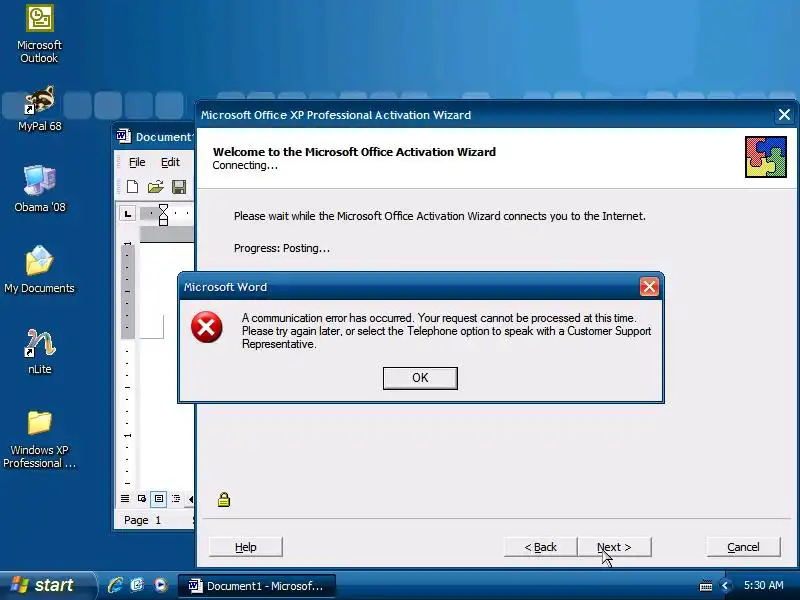Image resolution: width=800 pixels, height=600 pixels.
Task: Open the Start menu
Action: click(47, 585)
